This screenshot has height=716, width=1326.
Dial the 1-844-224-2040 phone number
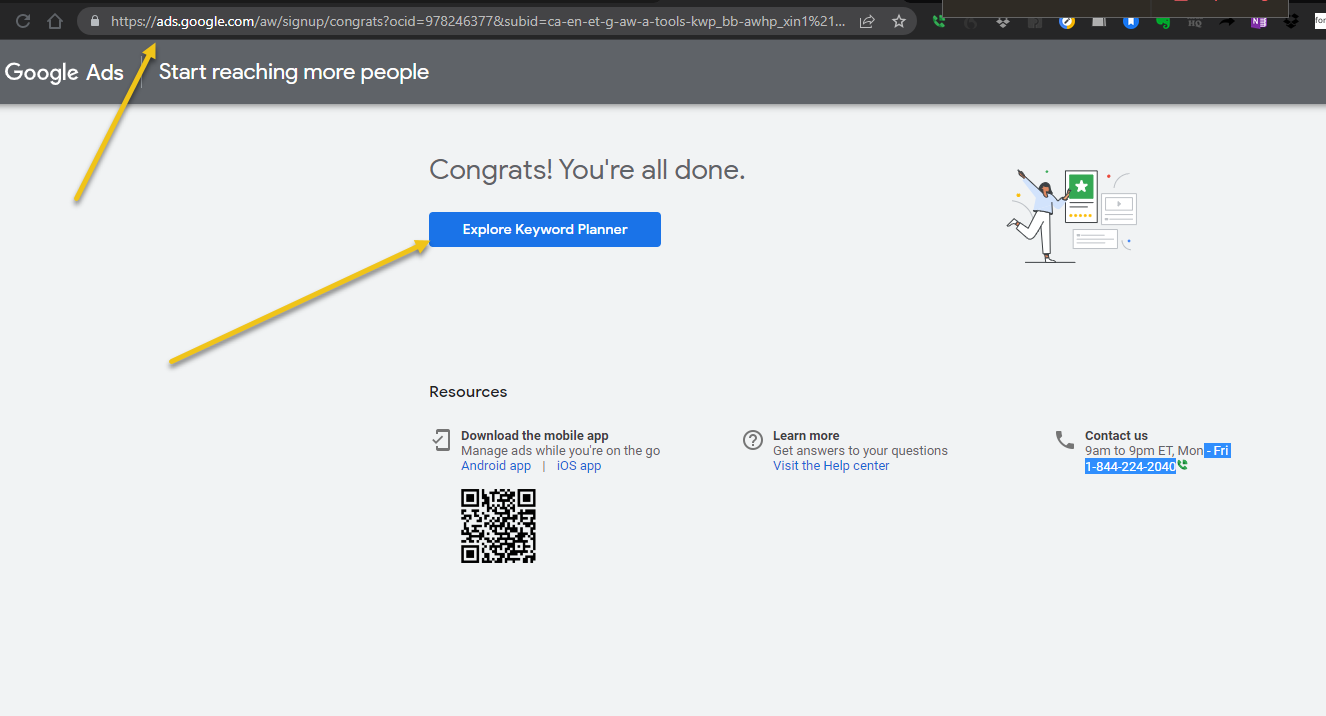[1130, 466]
